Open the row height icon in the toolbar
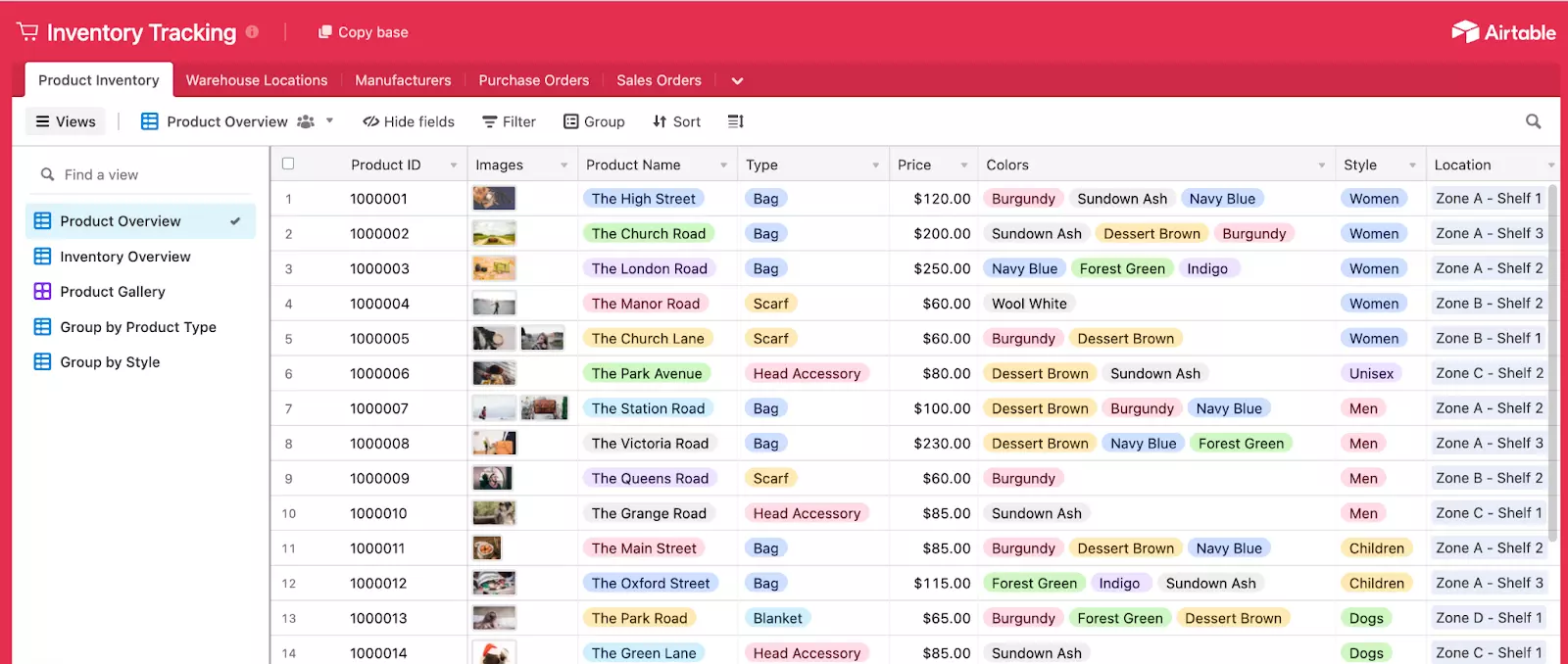This screenshot has height=664, width=1568. [736, 121]
